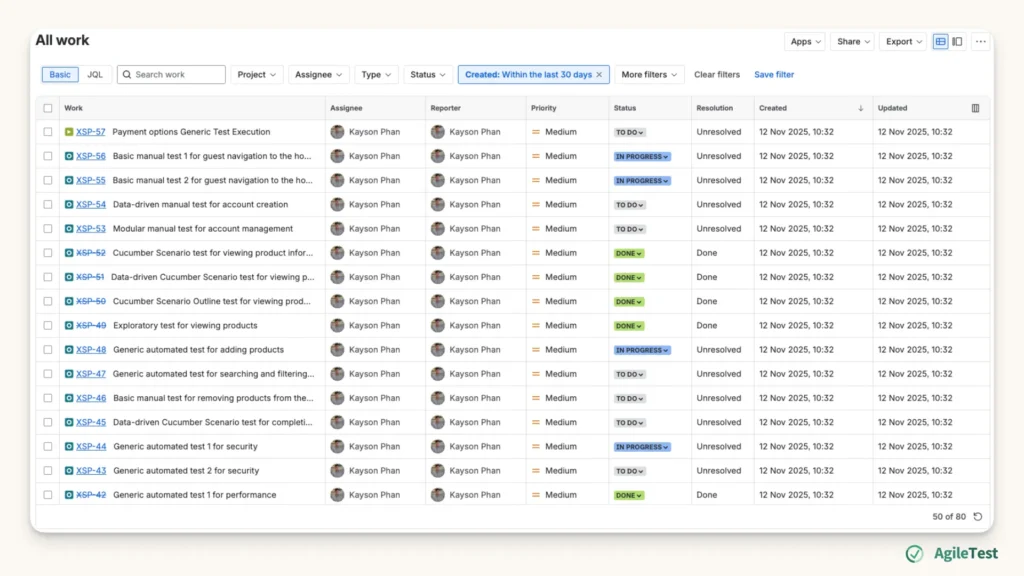Open the Assignee filter dropdown

319,75
